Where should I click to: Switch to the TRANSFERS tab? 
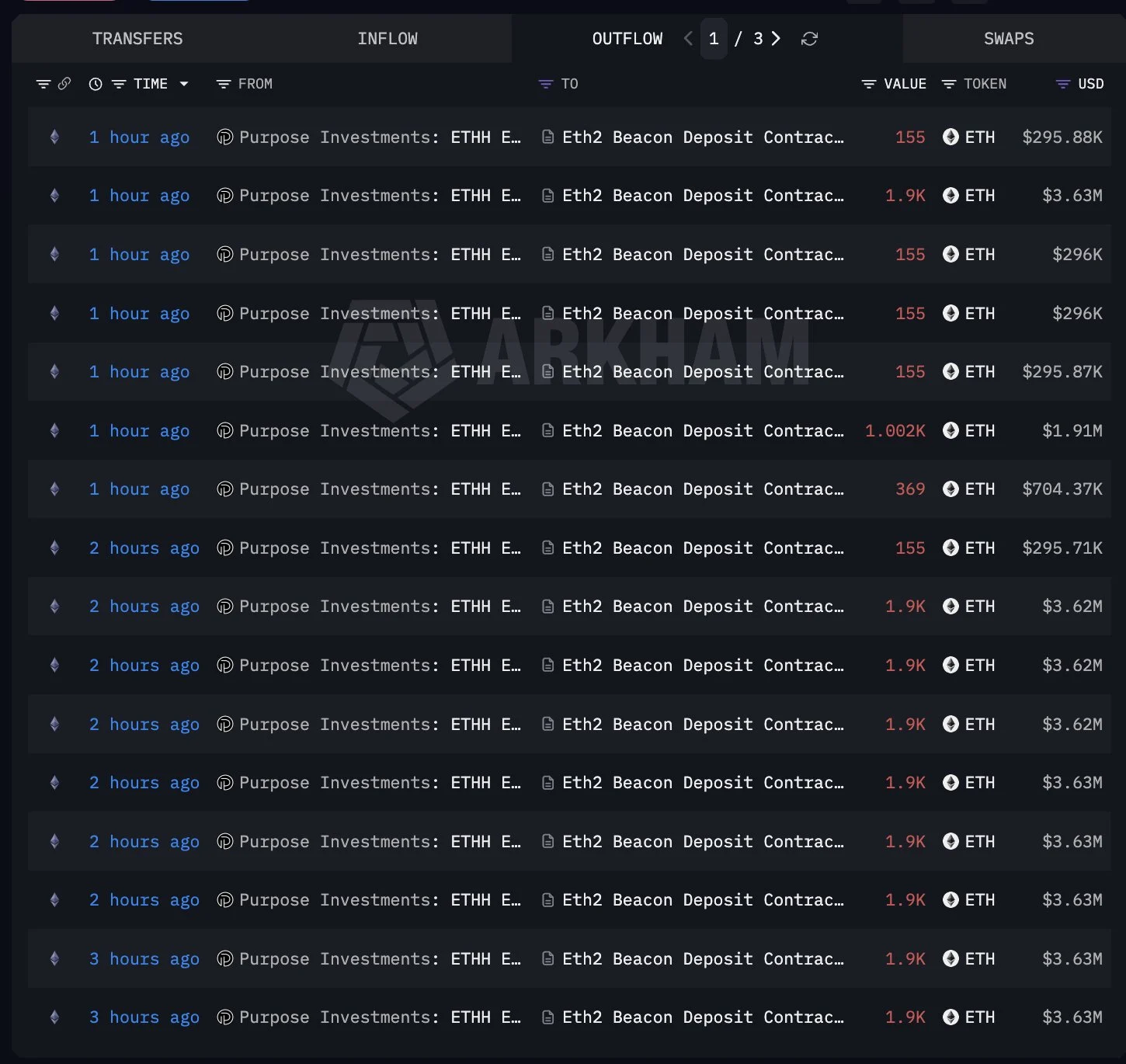coord(137,39)
